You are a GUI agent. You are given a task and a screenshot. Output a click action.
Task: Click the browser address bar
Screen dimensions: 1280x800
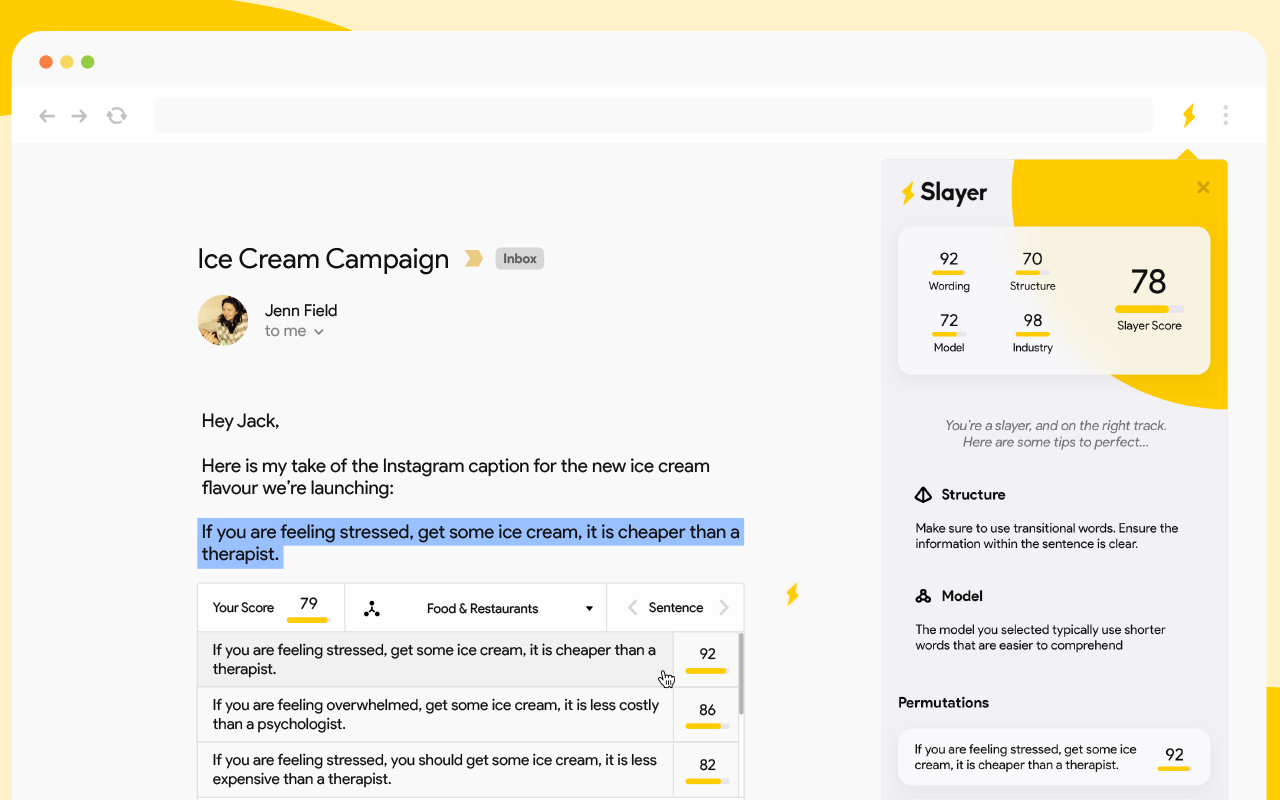[x=652, y=116]
